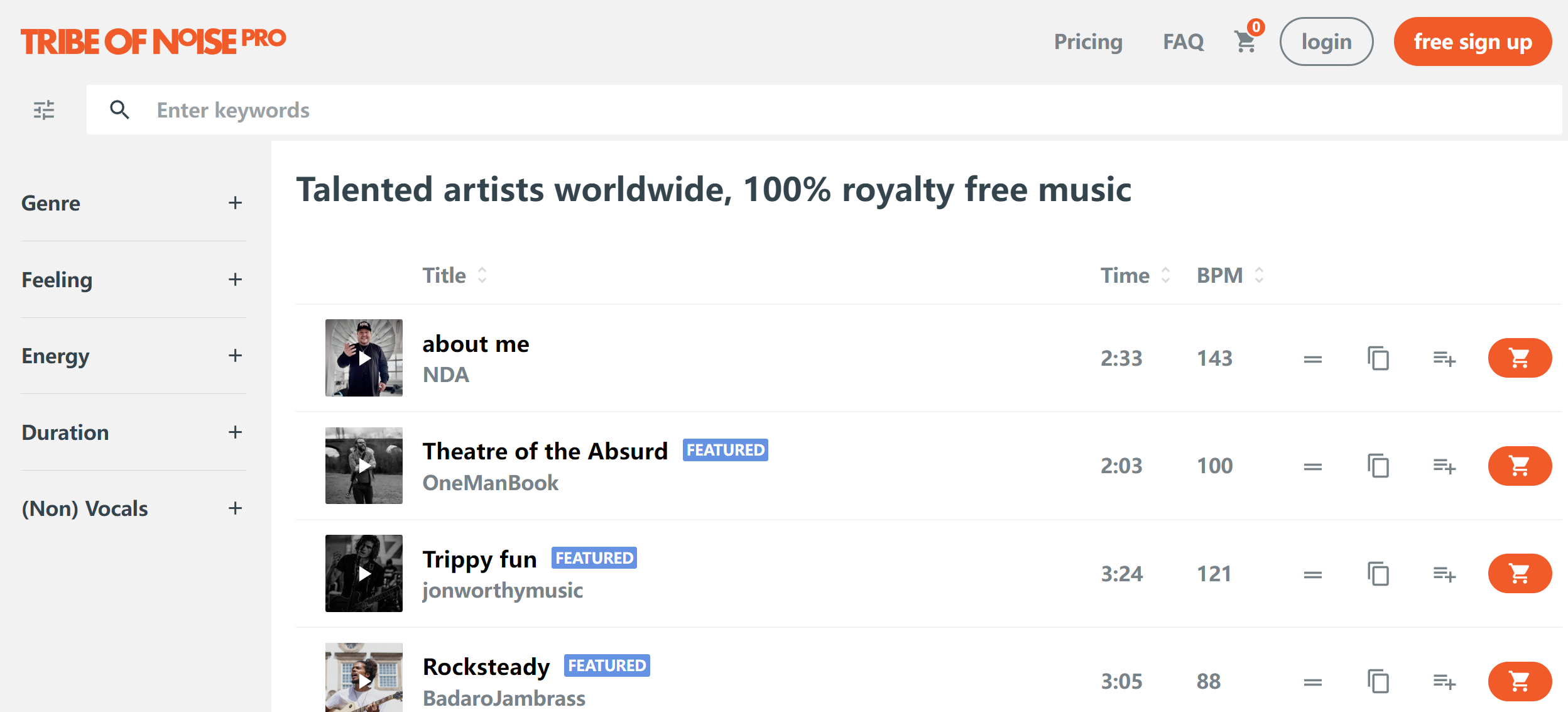Screen dimensions: 1568x712
Task: Expand the Feeling filter section
Action: pos(235,280)
